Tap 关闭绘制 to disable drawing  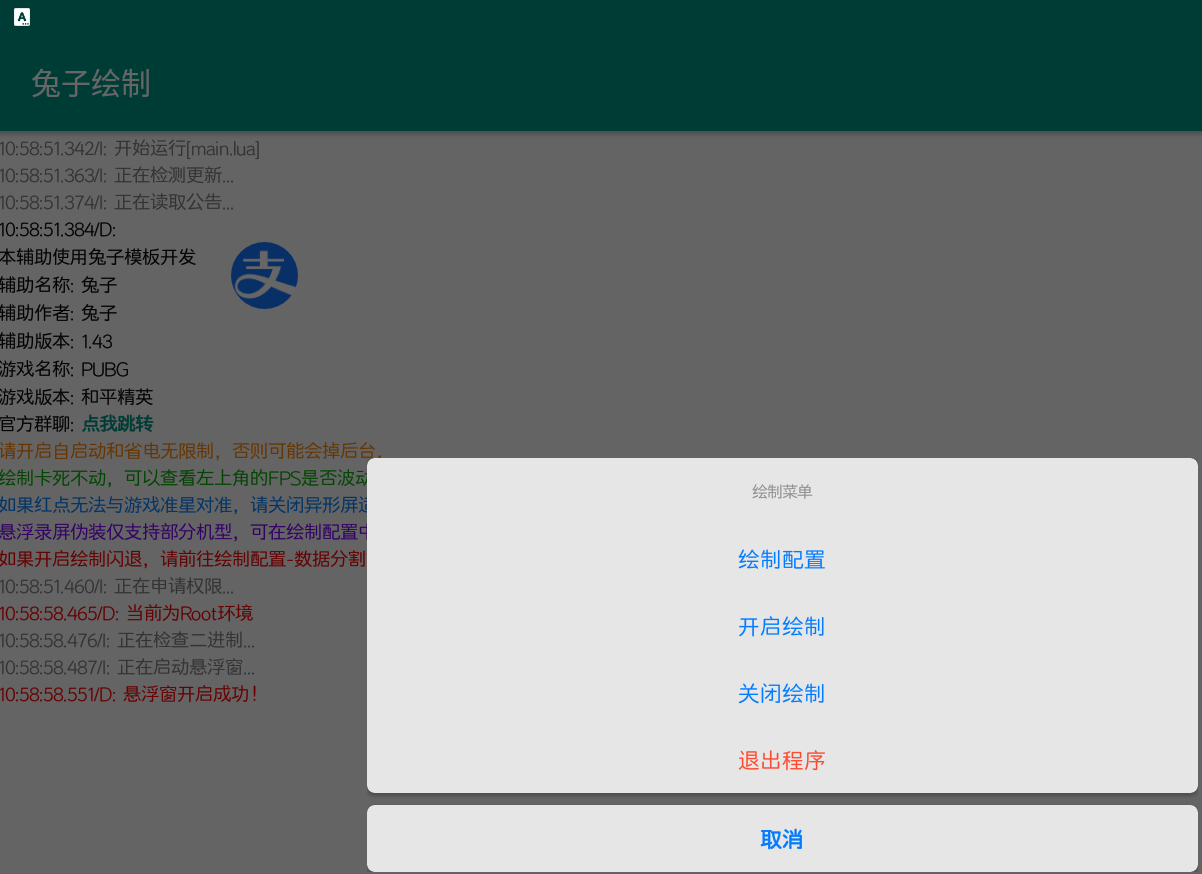[x=781, y=694]
